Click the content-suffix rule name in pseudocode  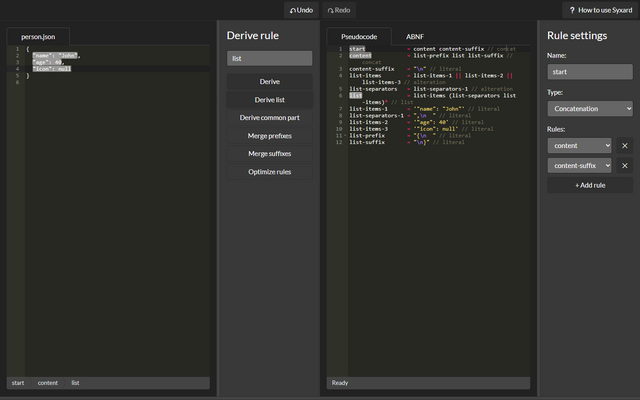pyautogui.click(x=371, y=69)
